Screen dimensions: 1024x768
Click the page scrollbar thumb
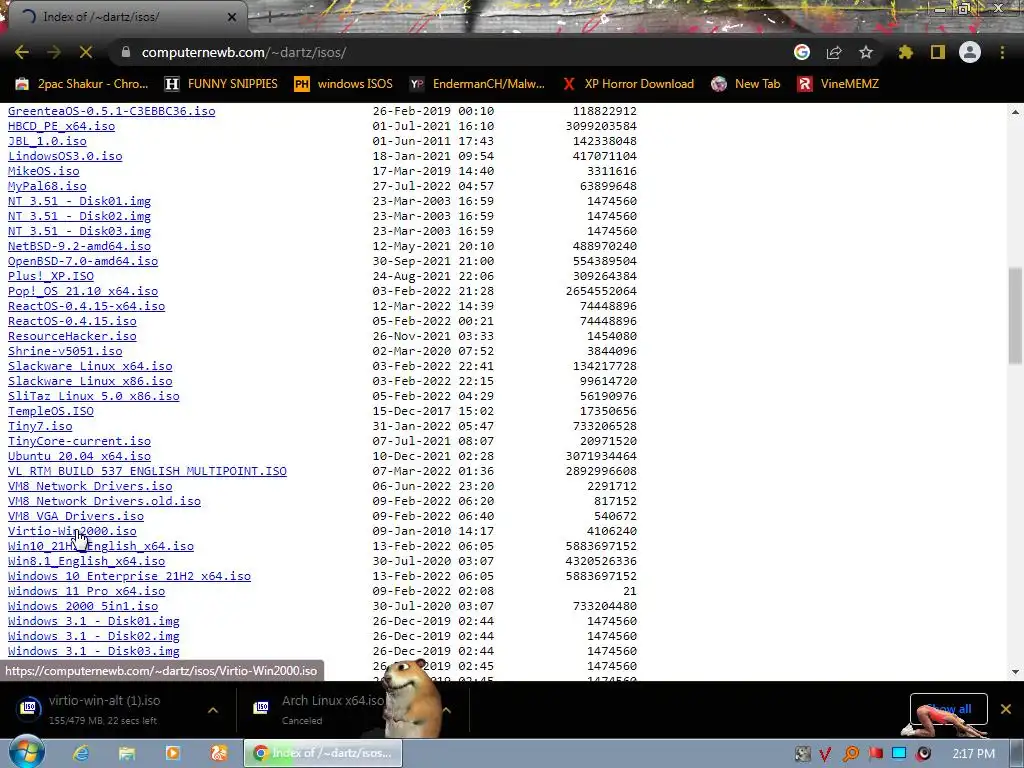point(1015,315)
